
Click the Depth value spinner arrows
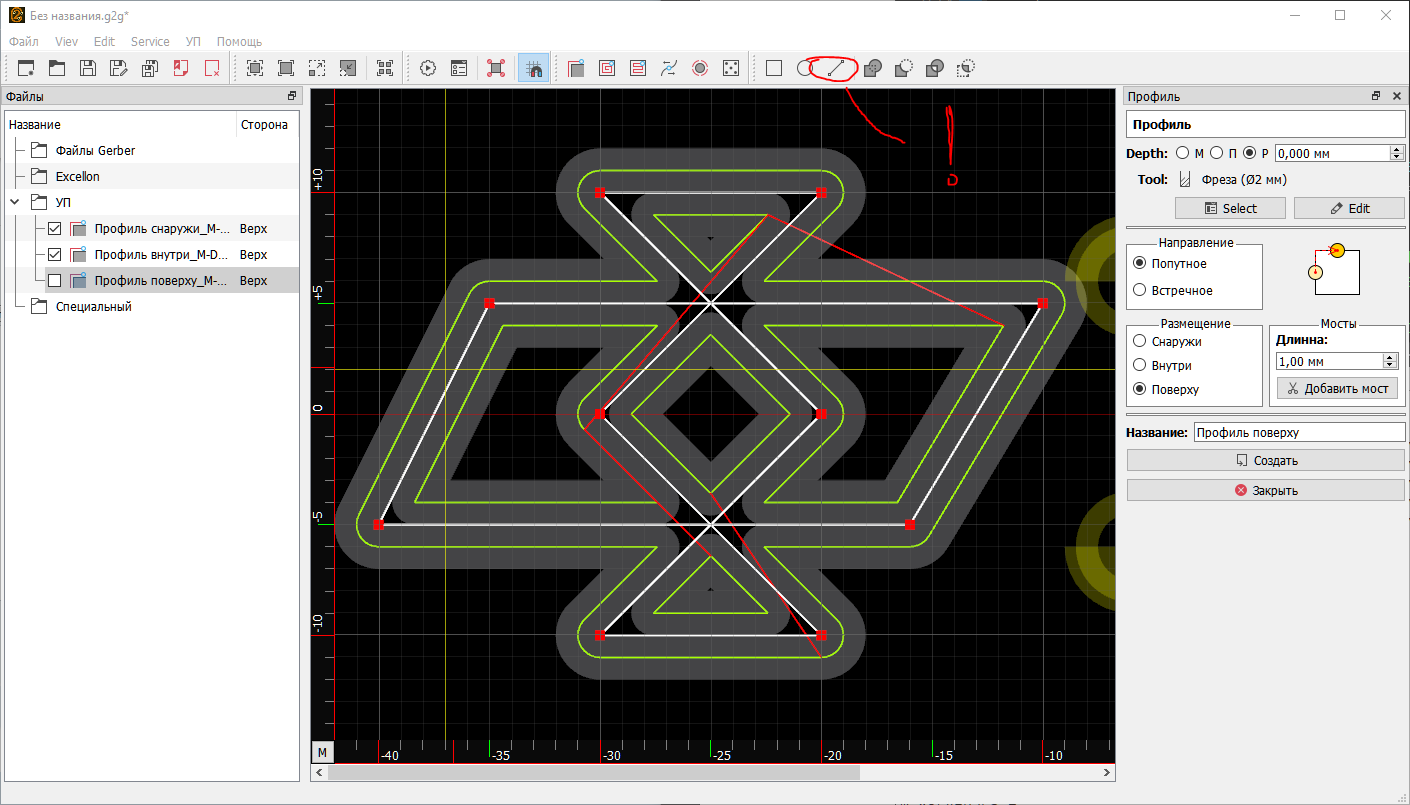point(1397,153)
